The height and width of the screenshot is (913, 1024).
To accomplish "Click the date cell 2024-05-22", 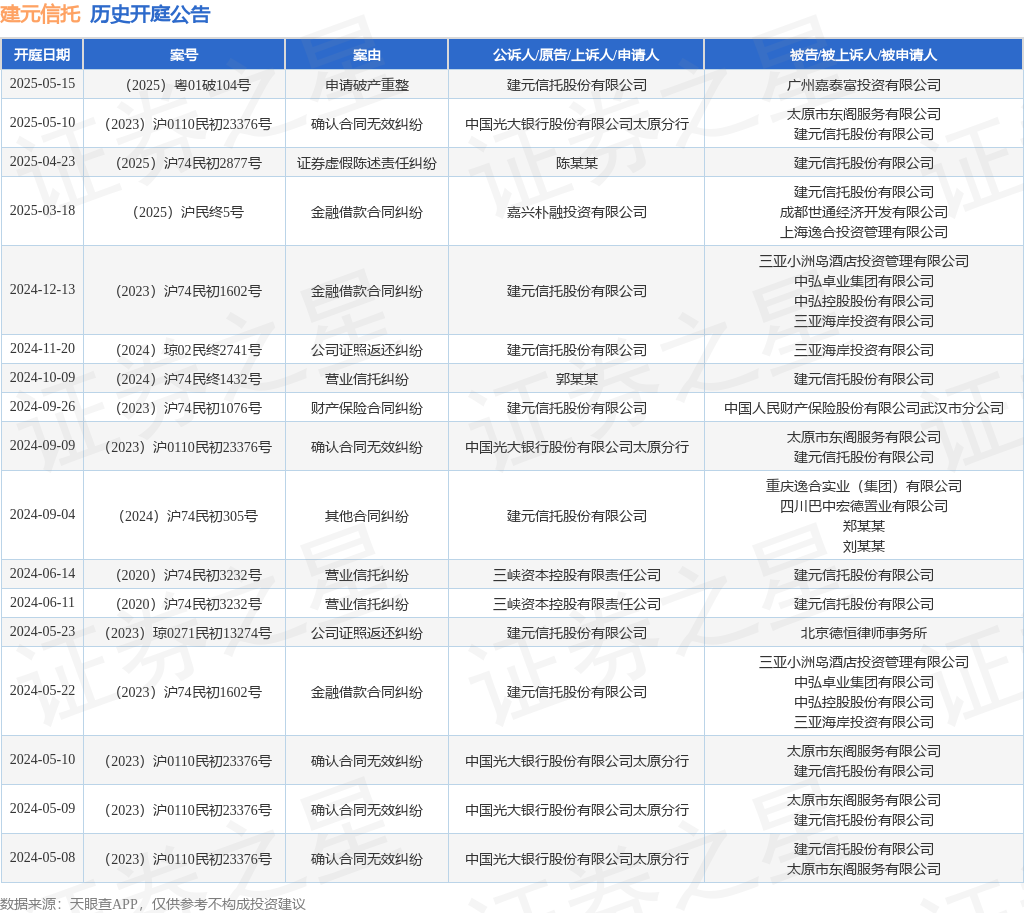I will point(42,690).
